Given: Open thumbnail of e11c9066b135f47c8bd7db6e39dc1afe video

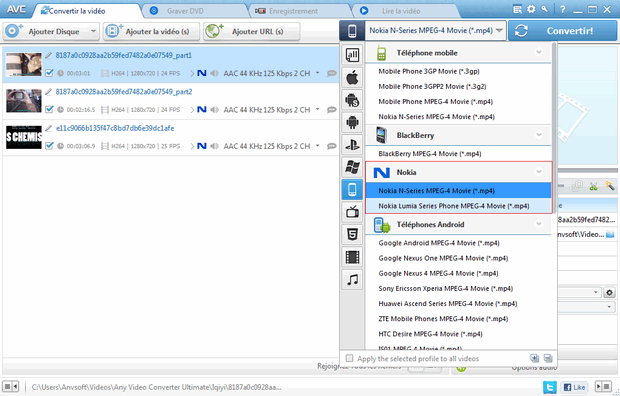Looking at the screenshot, I should coord(24,137).
